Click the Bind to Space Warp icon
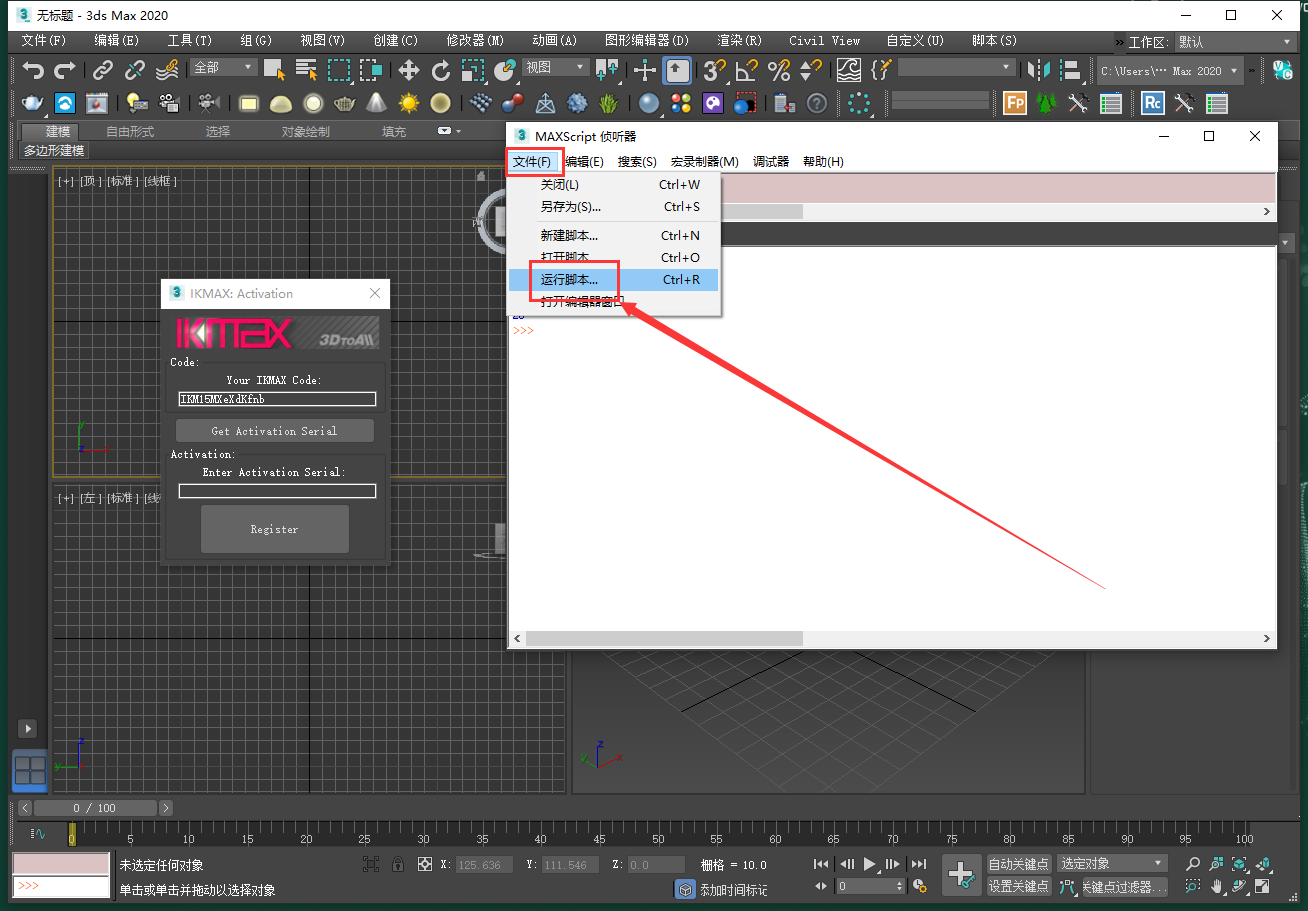The height and width of the screenshot is (911, 1308). [167, 70]
